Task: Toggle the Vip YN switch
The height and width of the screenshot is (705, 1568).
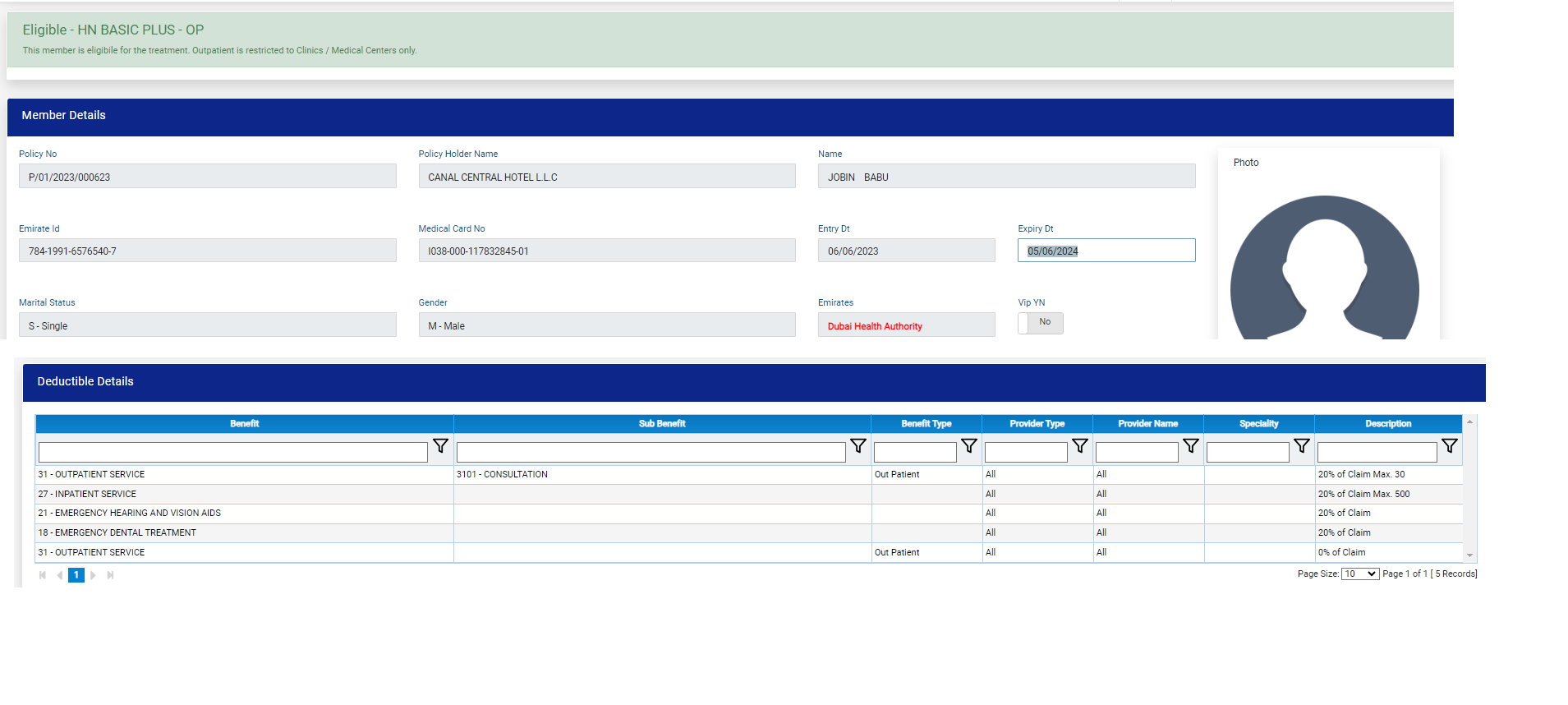Action: coord(1040,323)
